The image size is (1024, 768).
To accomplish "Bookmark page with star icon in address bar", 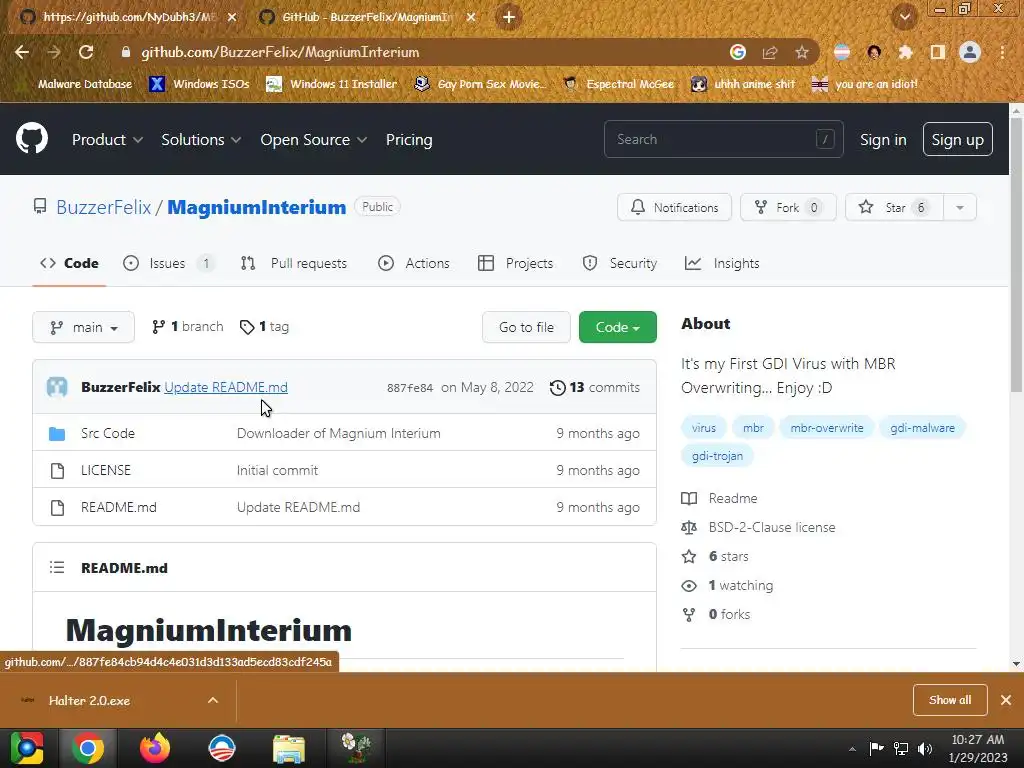I will (801, 52).
